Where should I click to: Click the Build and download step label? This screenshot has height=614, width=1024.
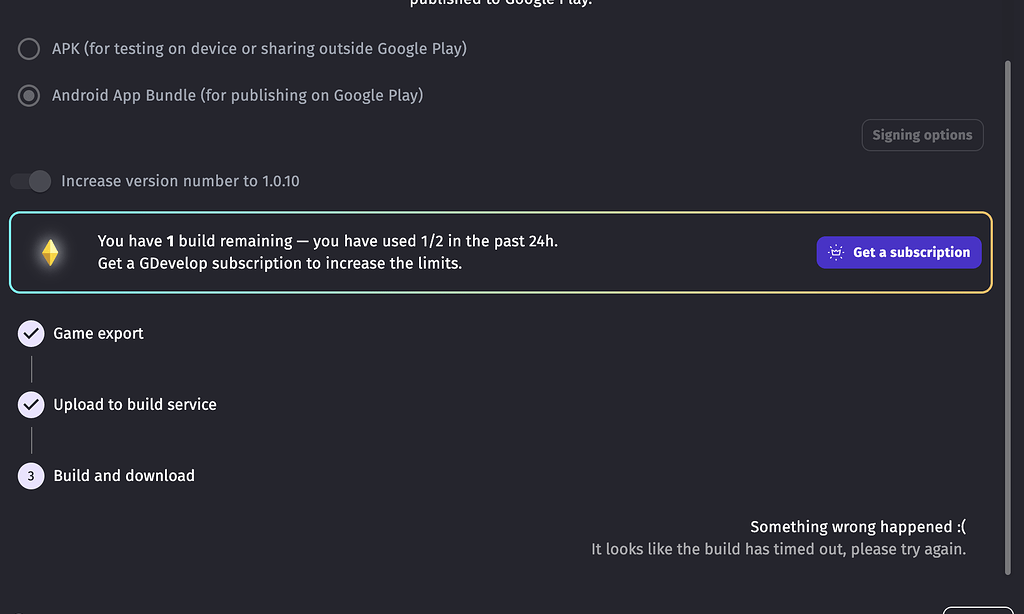tap(124, 475)
